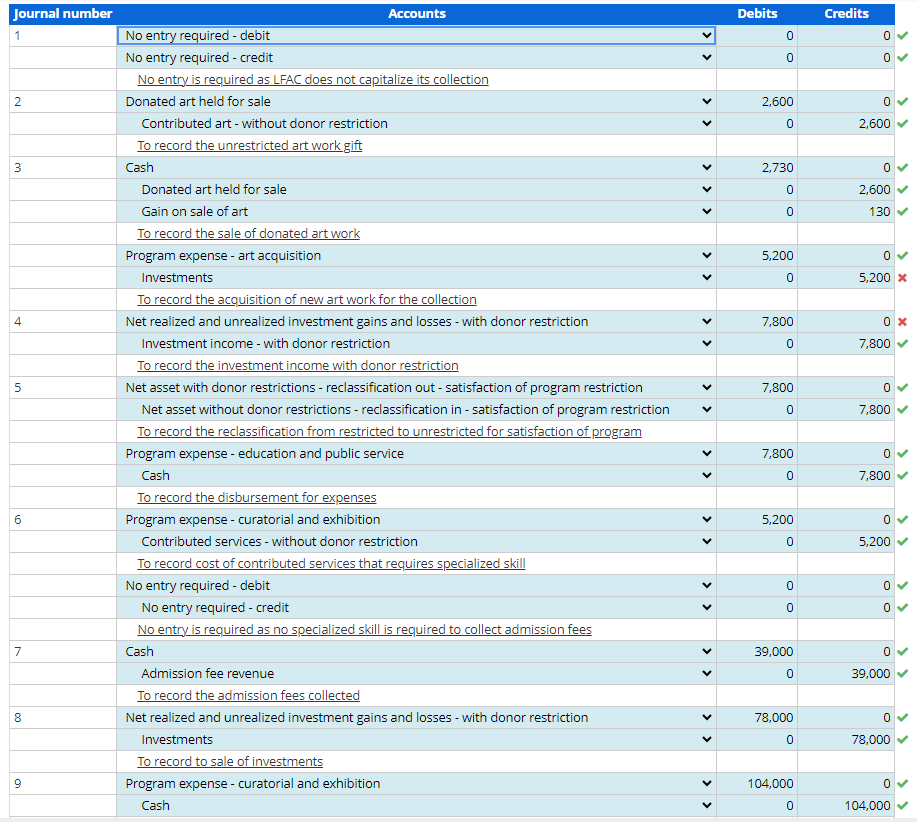Click the credit field showing 5,200 for Investments
This screenshot has width=917, height=822.
pos(846,278)
